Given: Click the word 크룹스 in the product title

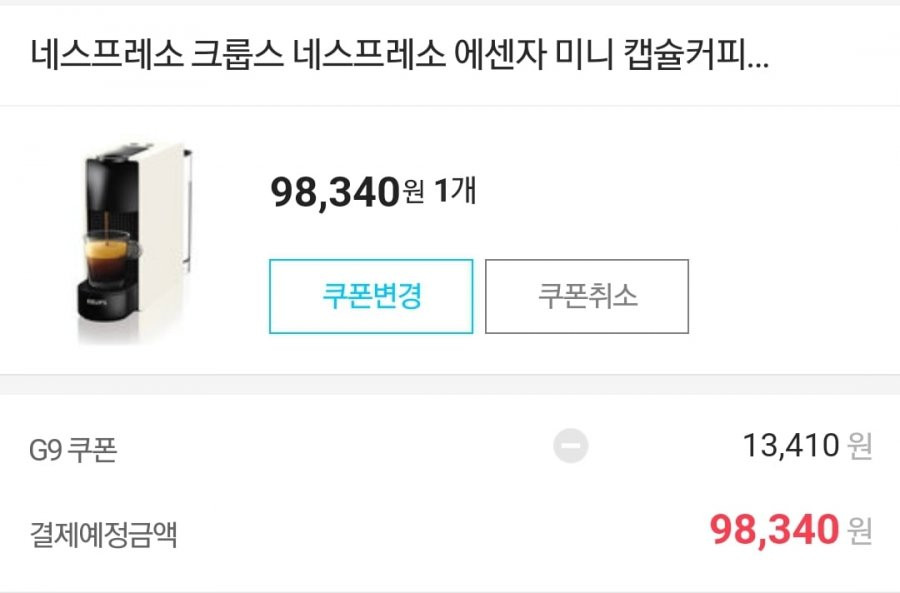Looking at the screenshot, I should point(237,55).
